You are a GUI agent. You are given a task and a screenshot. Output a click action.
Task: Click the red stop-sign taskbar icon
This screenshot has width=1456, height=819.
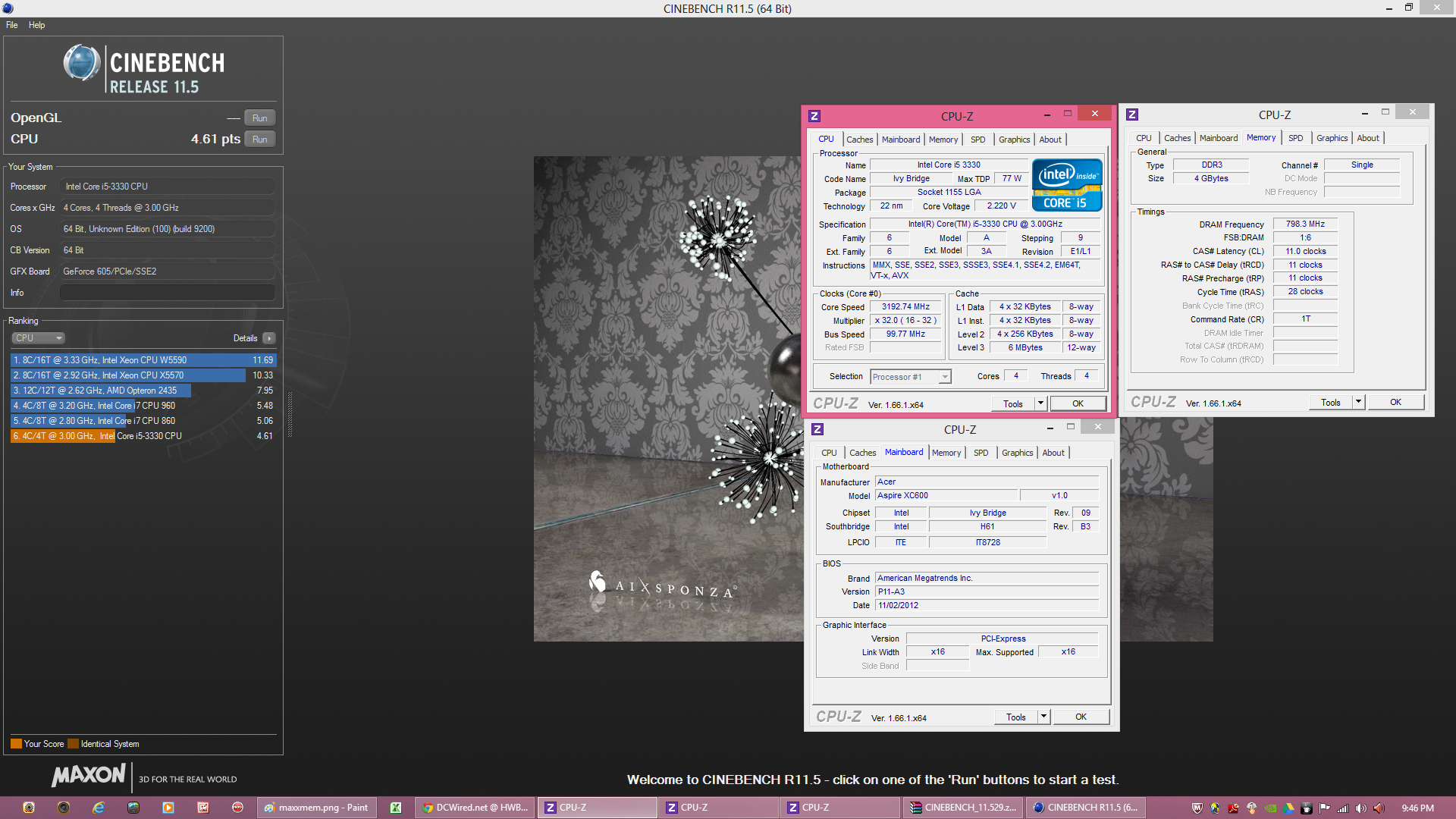[238, 808]
